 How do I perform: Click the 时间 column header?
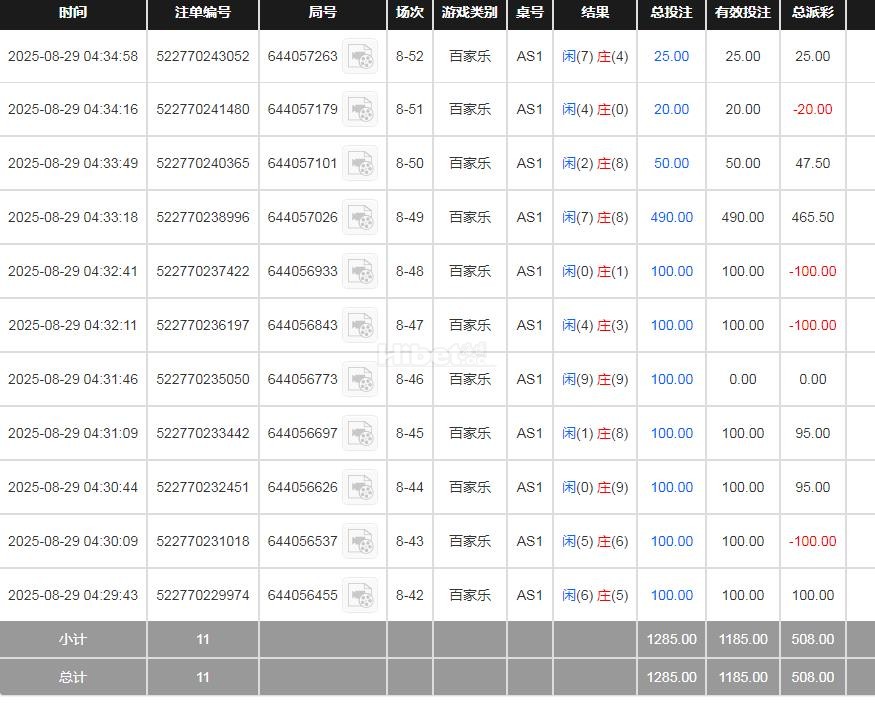[x=73, y=13]
